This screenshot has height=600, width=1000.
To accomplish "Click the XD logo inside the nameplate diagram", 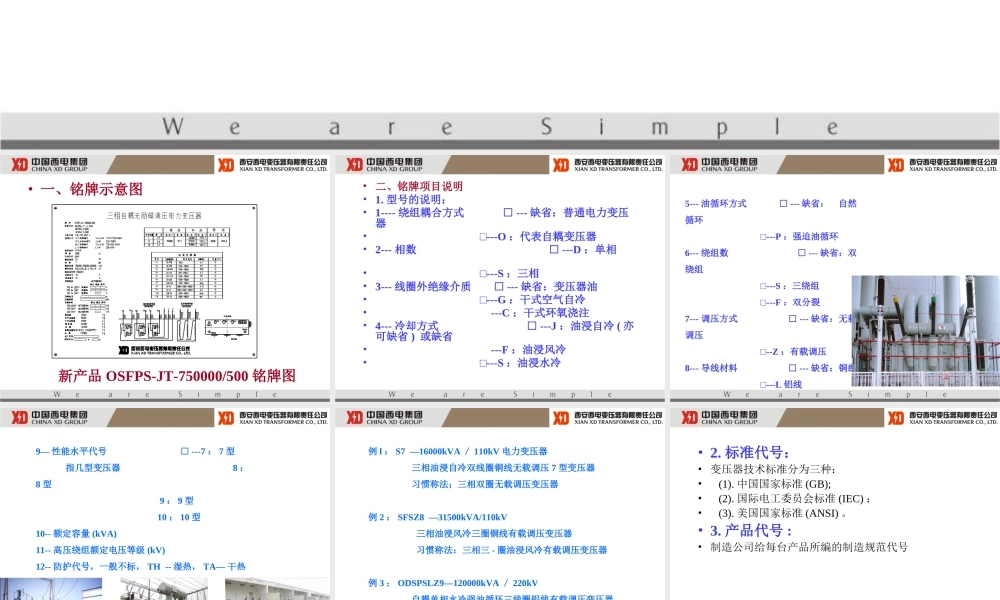I will (122, 349).
